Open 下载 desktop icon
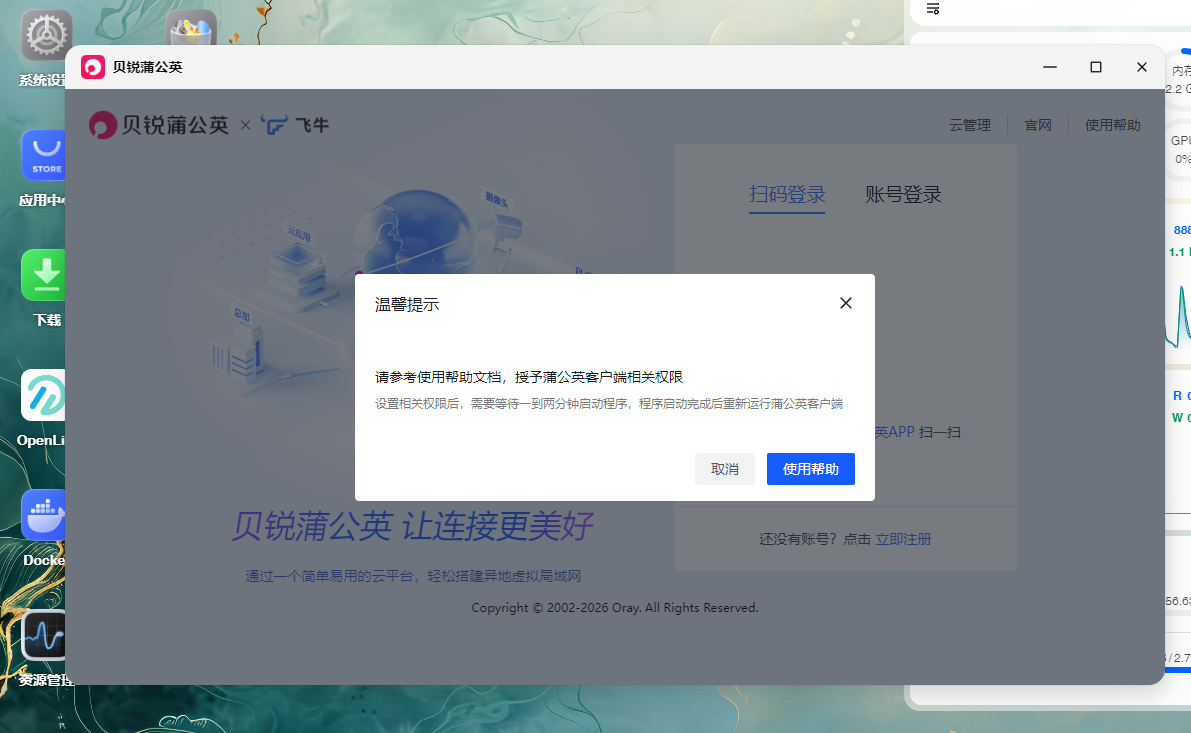Image resolution: width=1191 pixels, height=733 pixels. [43, 275]
